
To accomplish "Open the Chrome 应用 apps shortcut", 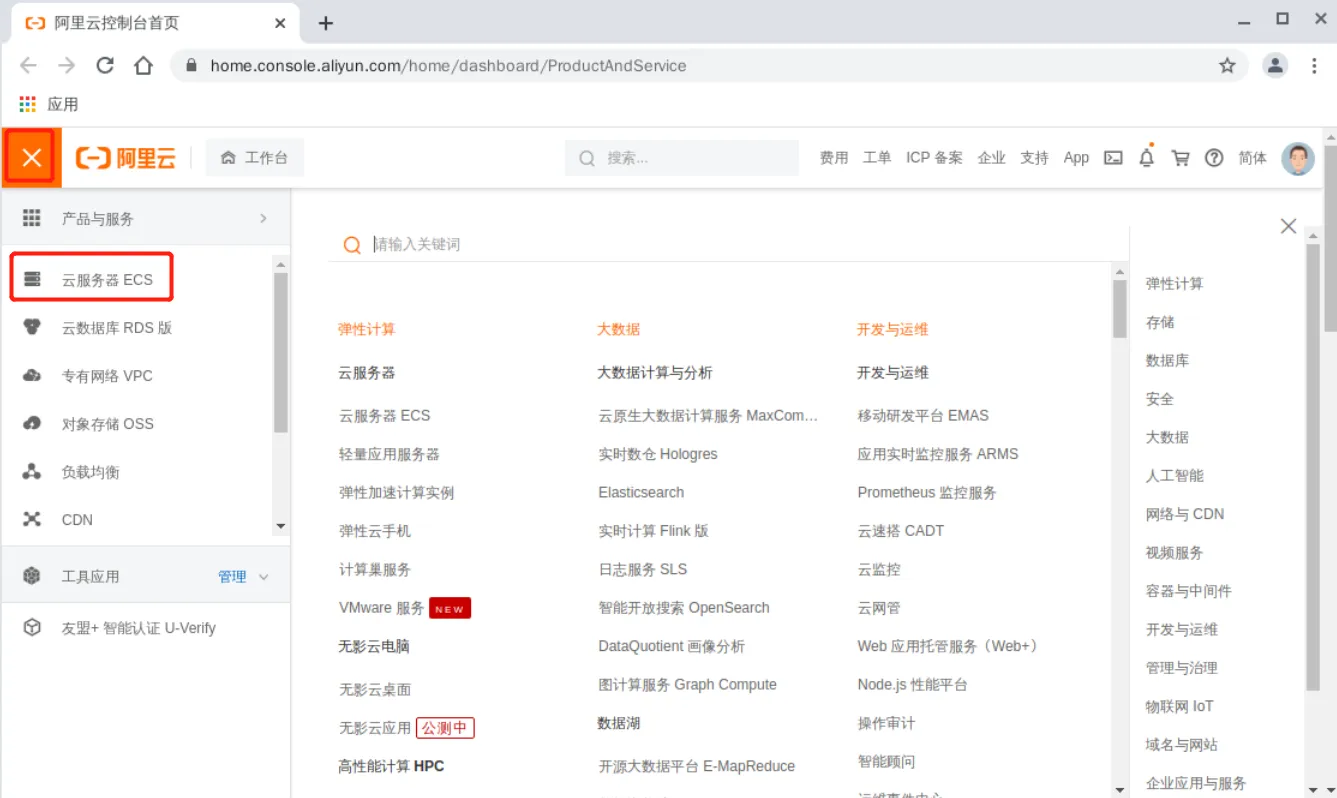I will pos(48,104).
